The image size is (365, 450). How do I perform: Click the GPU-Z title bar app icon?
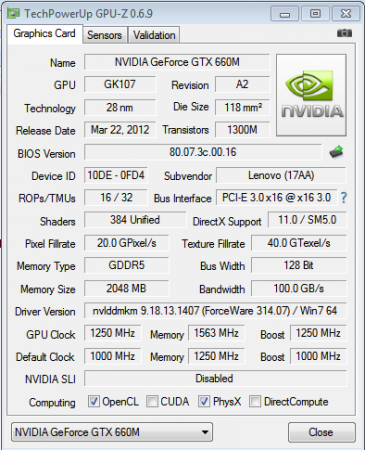point(14,14)
